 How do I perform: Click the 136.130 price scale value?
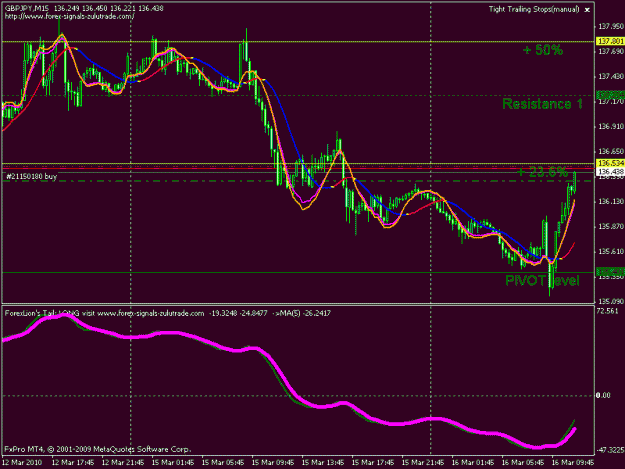coord(611,202)
